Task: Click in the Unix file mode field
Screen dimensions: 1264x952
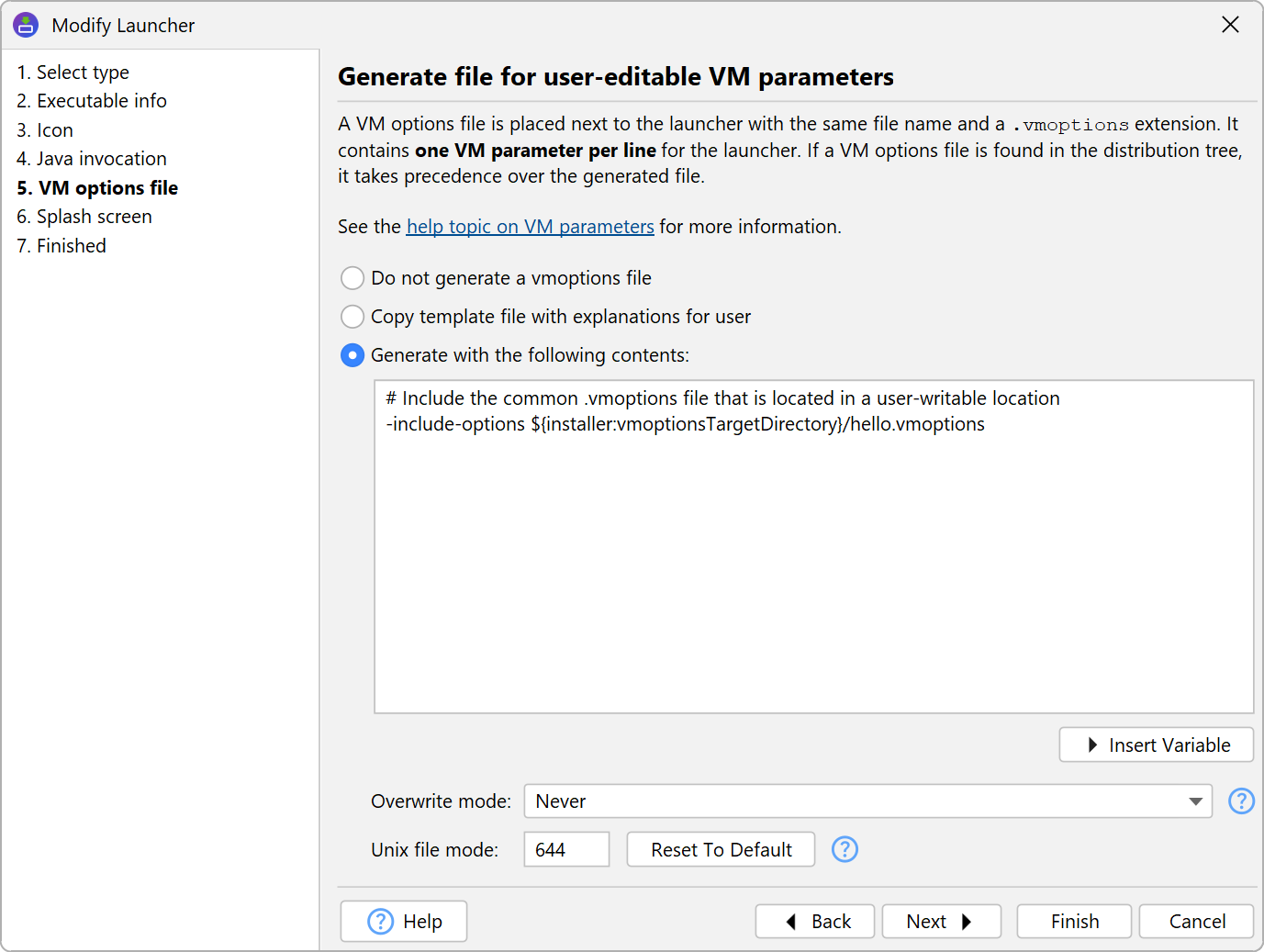Action: pos(565,849)
